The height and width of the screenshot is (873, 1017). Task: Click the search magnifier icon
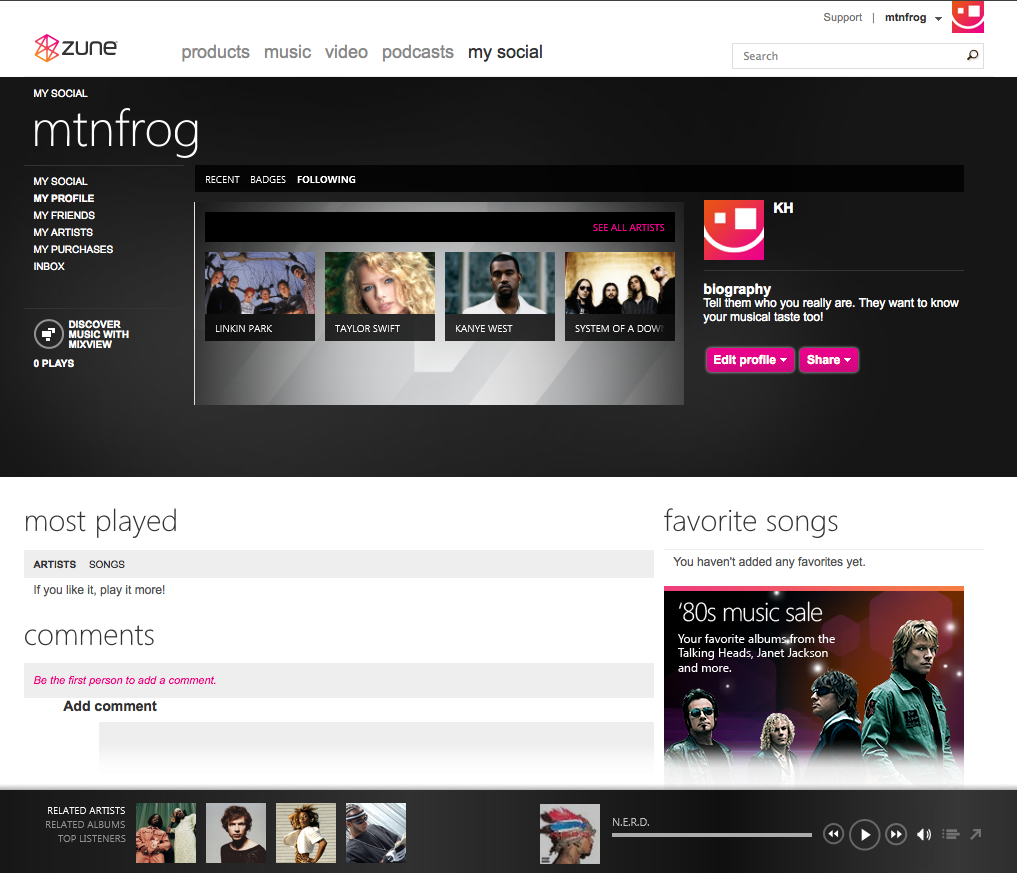coord(971,56)
